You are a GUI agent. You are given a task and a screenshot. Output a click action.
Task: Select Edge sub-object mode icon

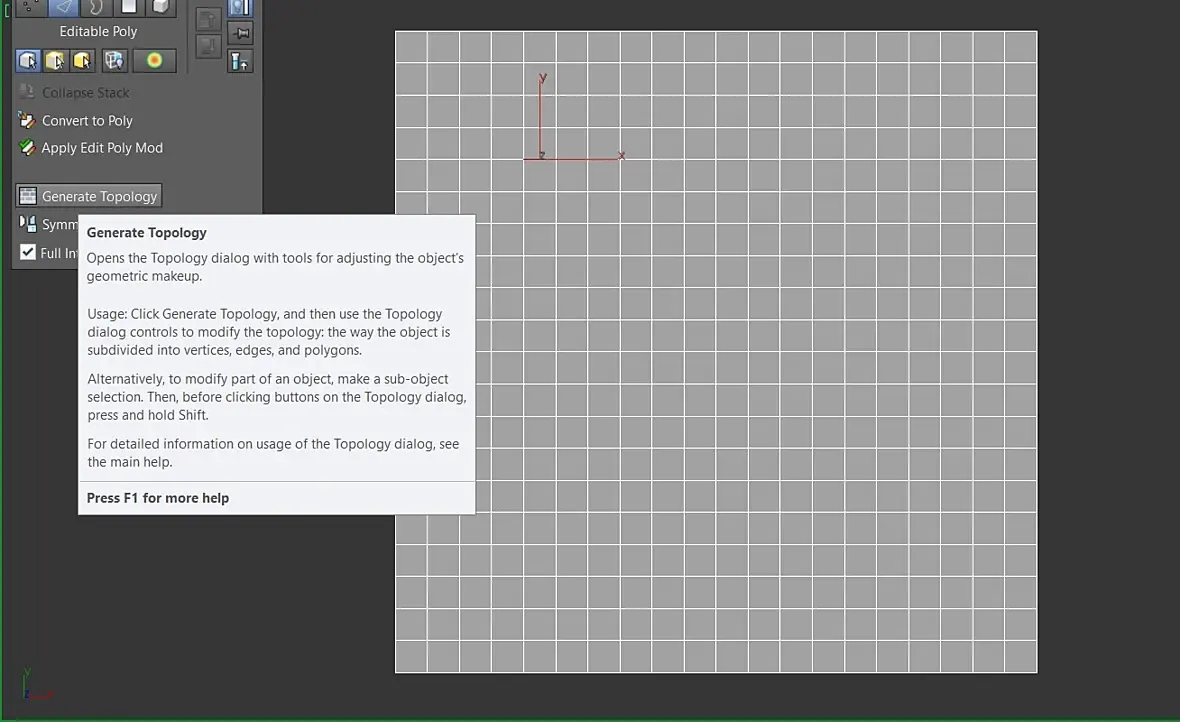63,7
